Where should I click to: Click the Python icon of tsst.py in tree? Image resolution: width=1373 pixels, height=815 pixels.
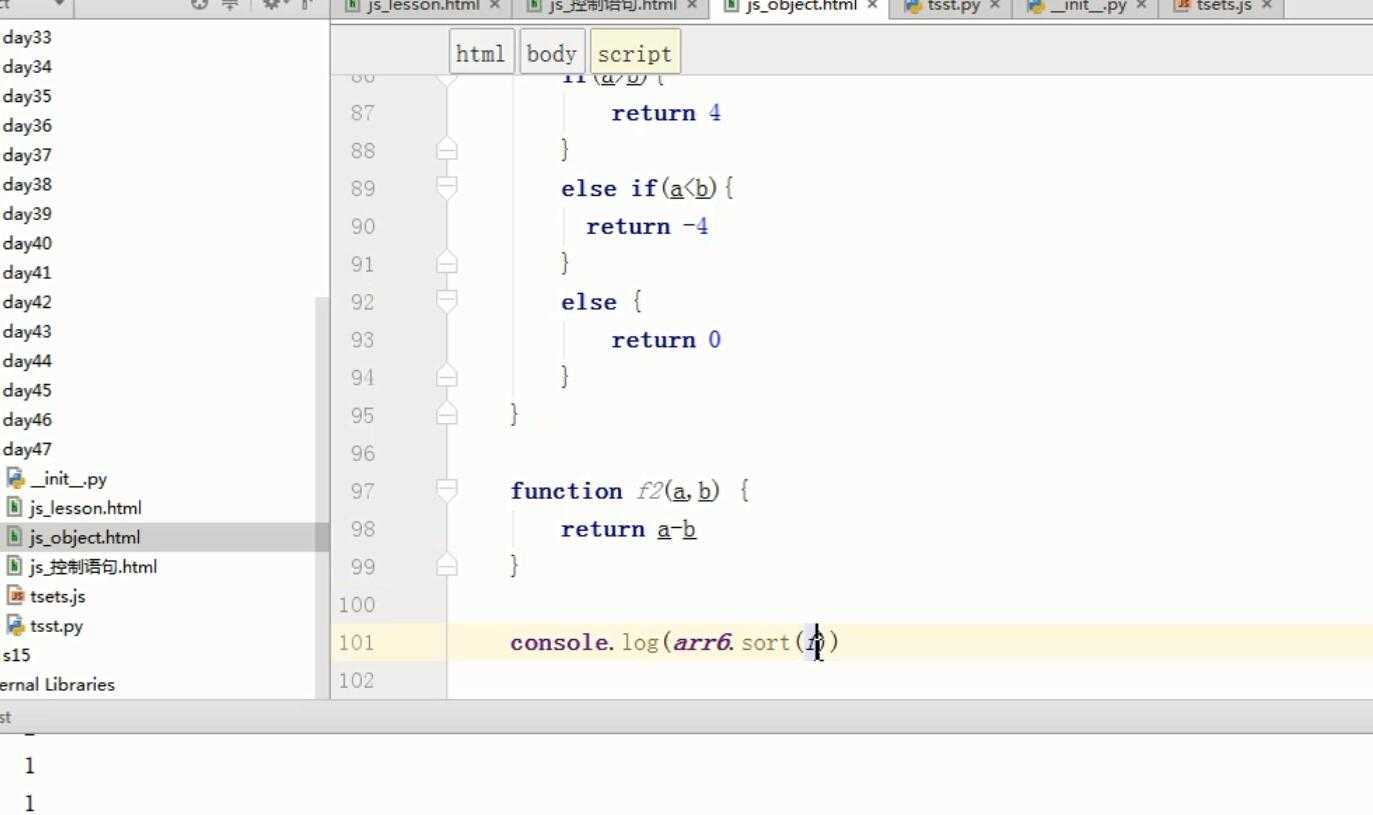pos(15,625)
